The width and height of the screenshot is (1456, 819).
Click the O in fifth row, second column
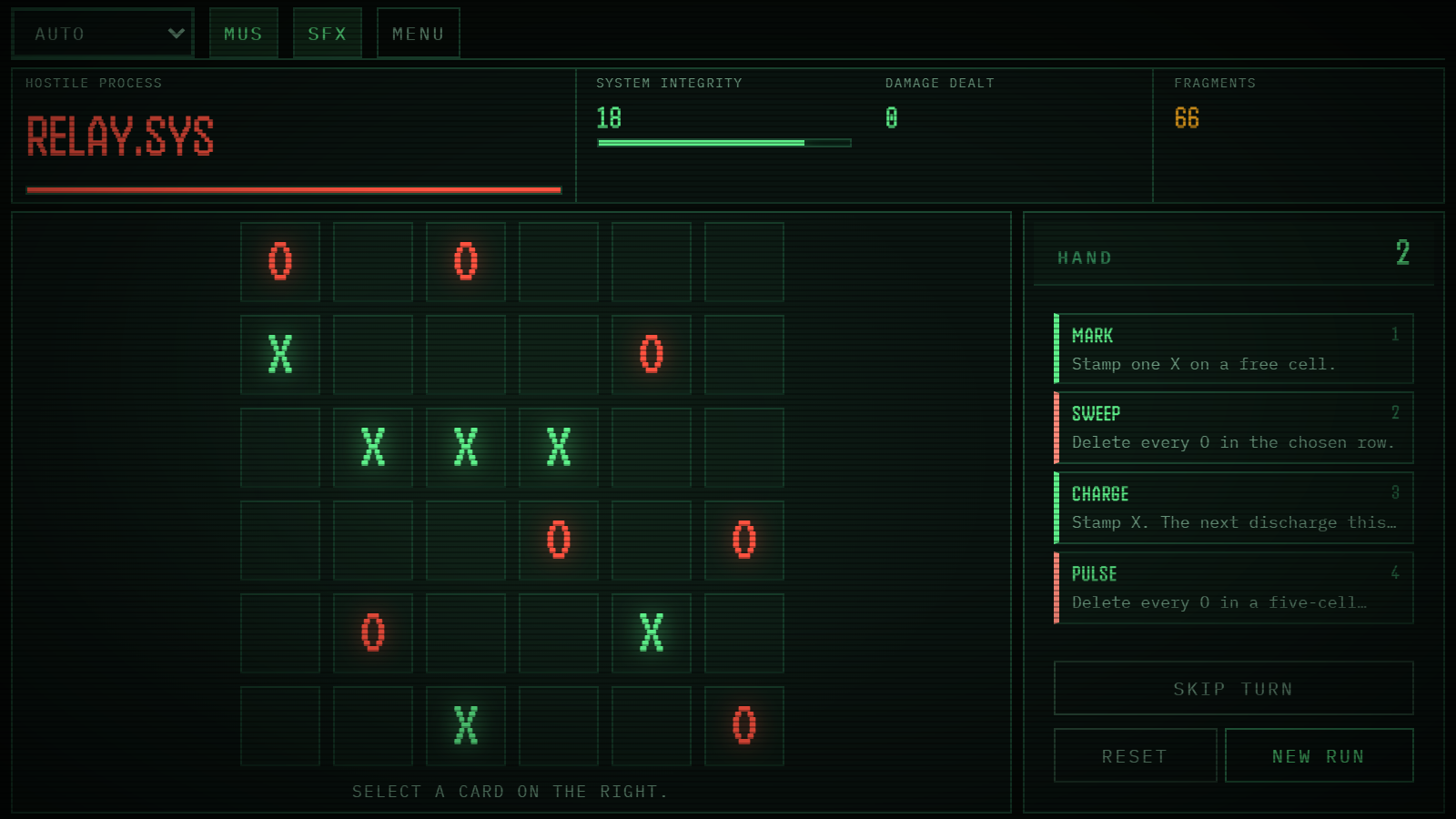point(373,633)
